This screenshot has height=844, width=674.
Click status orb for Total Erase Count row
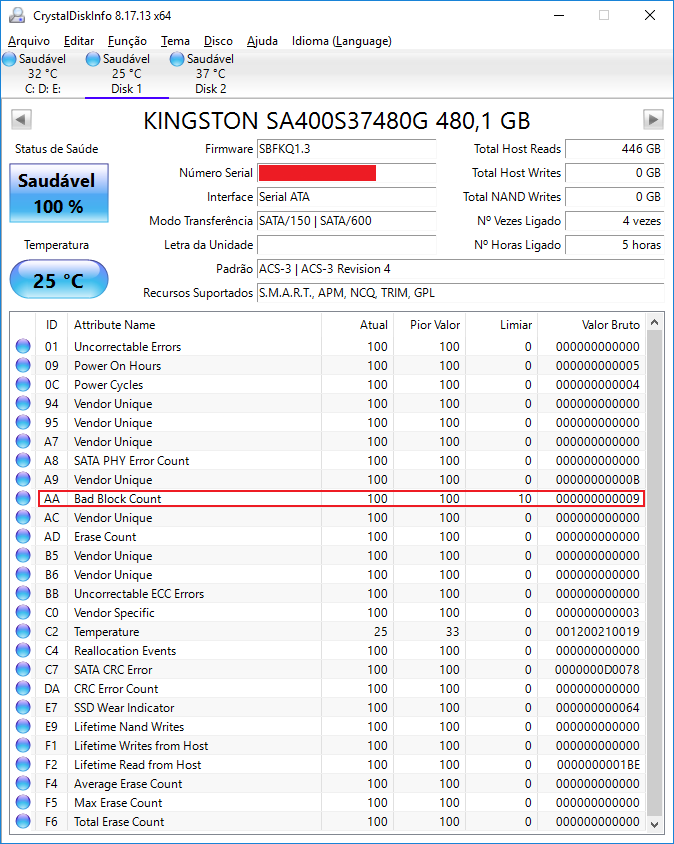(x=23, y=821)
